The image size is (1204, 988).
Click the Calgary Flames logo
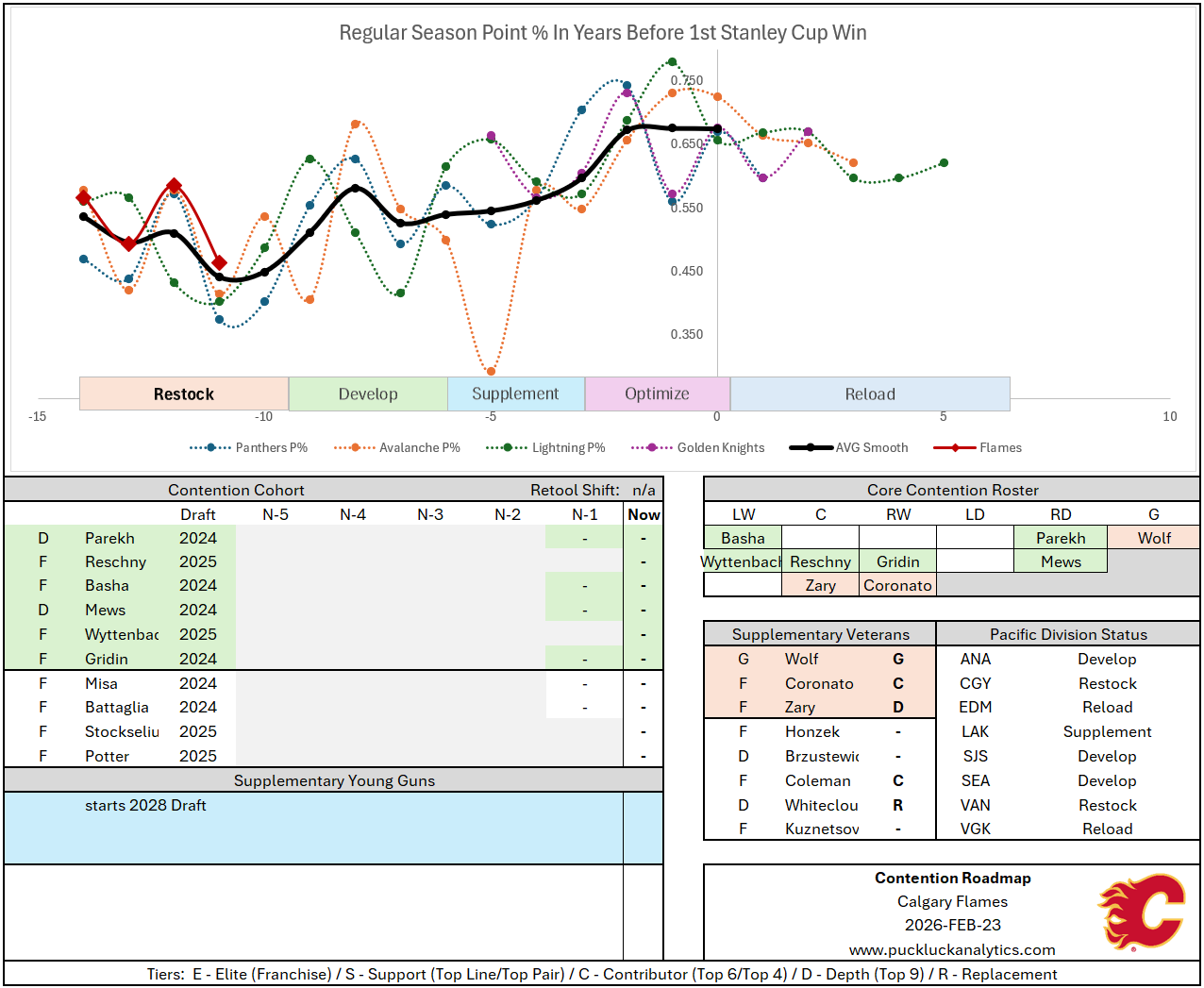coord(1142,911)
